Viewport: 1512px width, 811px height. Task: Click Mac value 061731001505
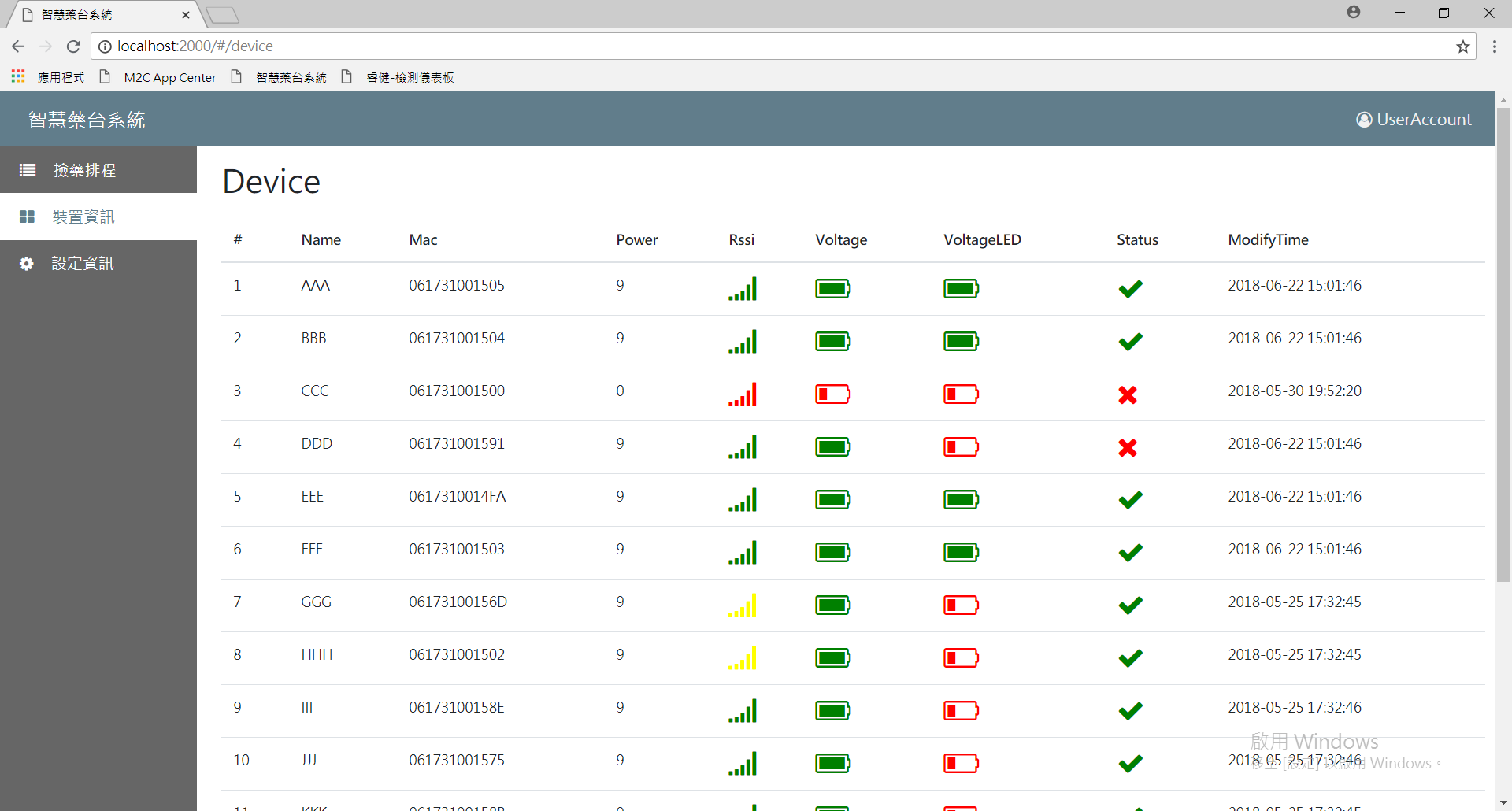(457, 285)
